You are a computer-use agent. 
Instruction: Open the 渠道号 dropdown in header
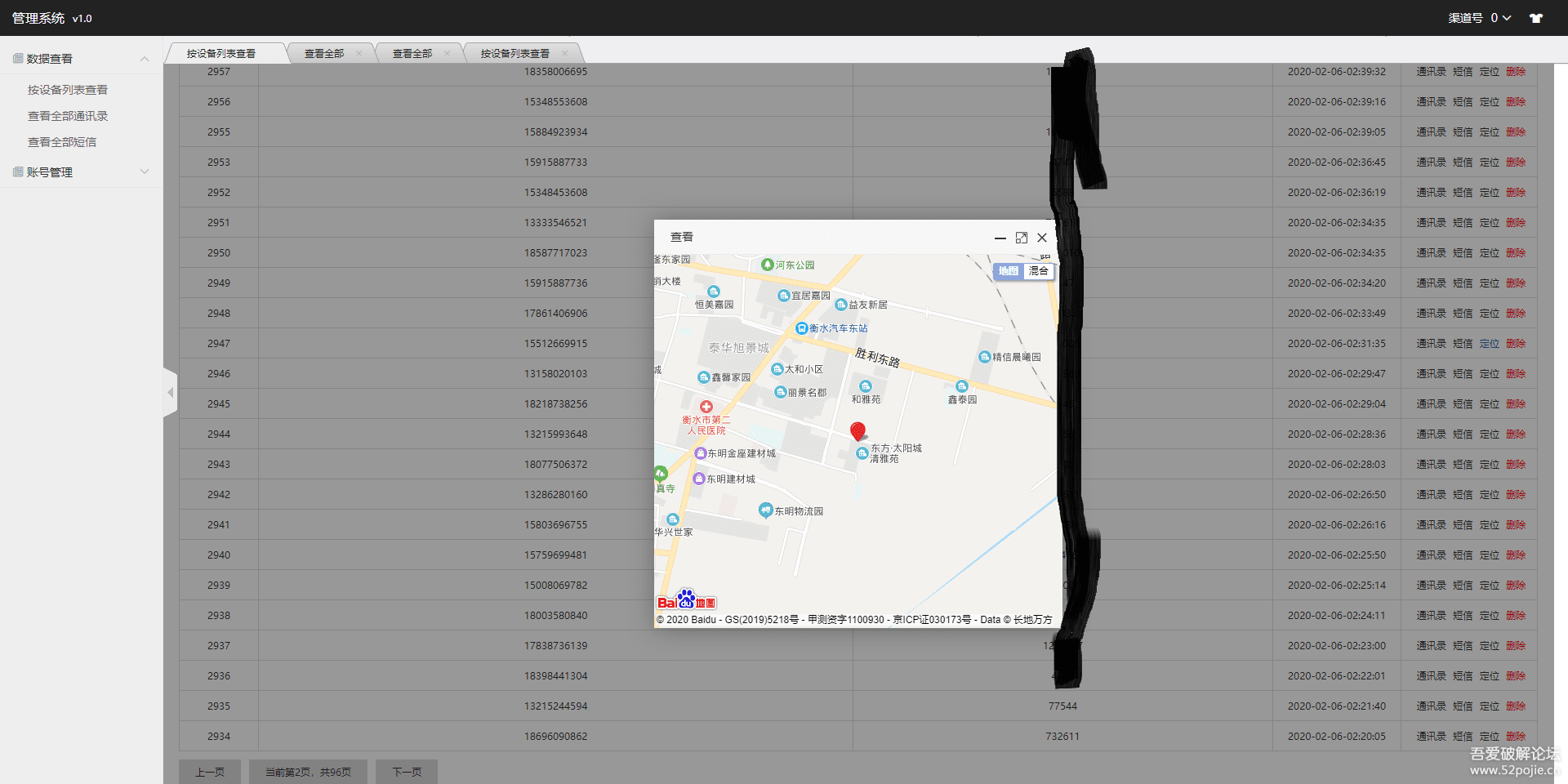tap(1479, 18)
